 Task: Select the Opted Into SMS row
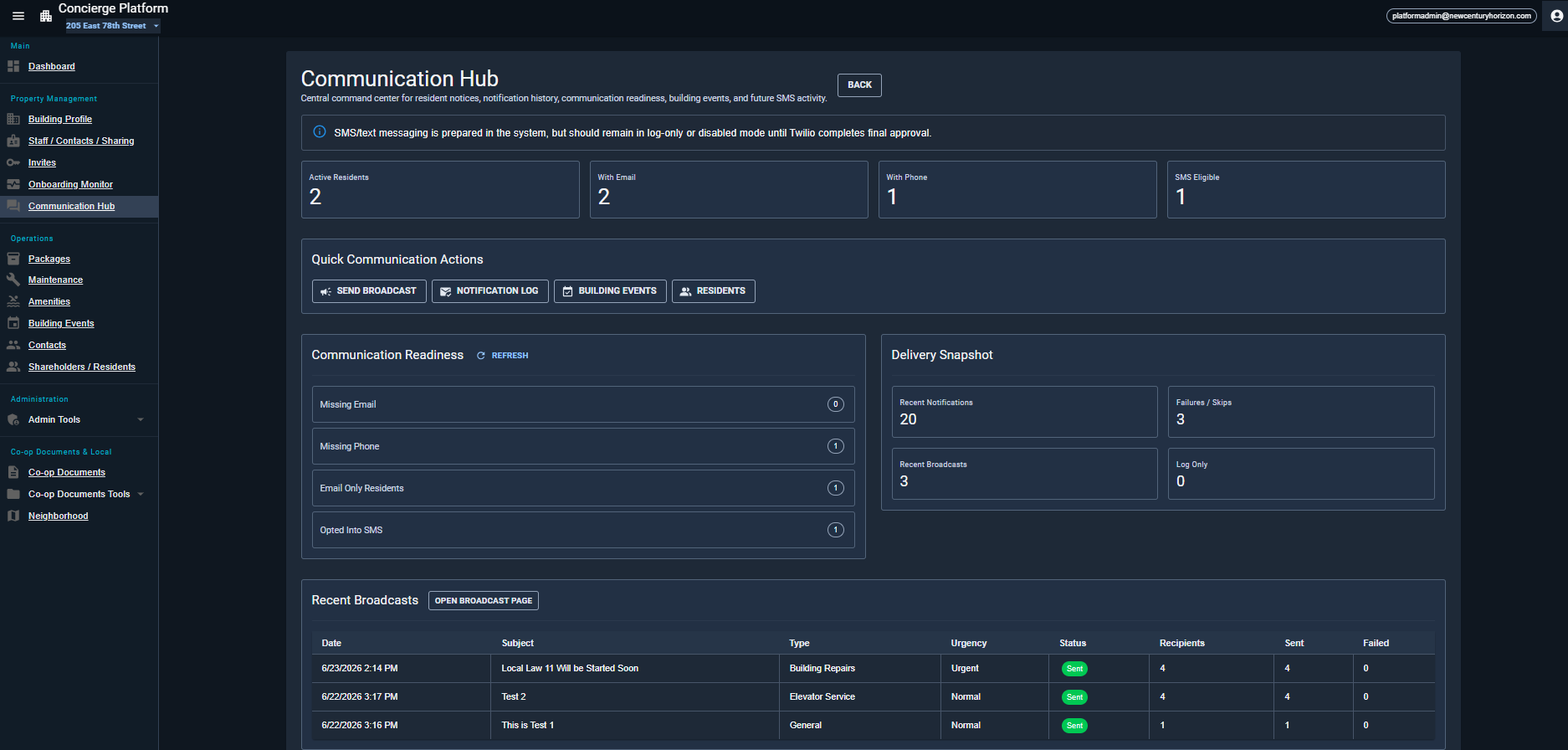[583, 530]
